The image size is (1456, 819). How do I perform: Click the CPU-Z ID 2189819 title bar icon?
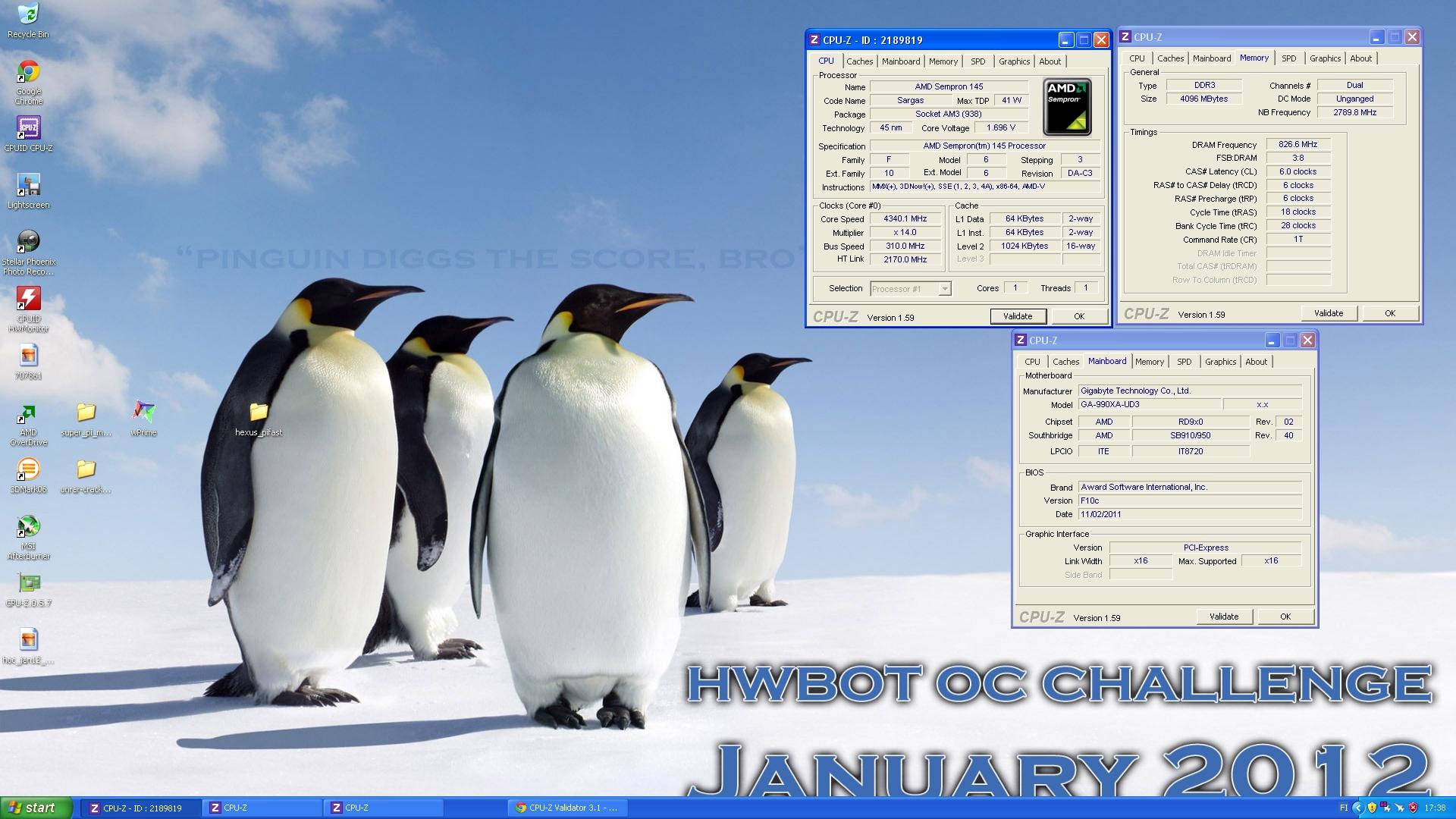click(814, 40)
